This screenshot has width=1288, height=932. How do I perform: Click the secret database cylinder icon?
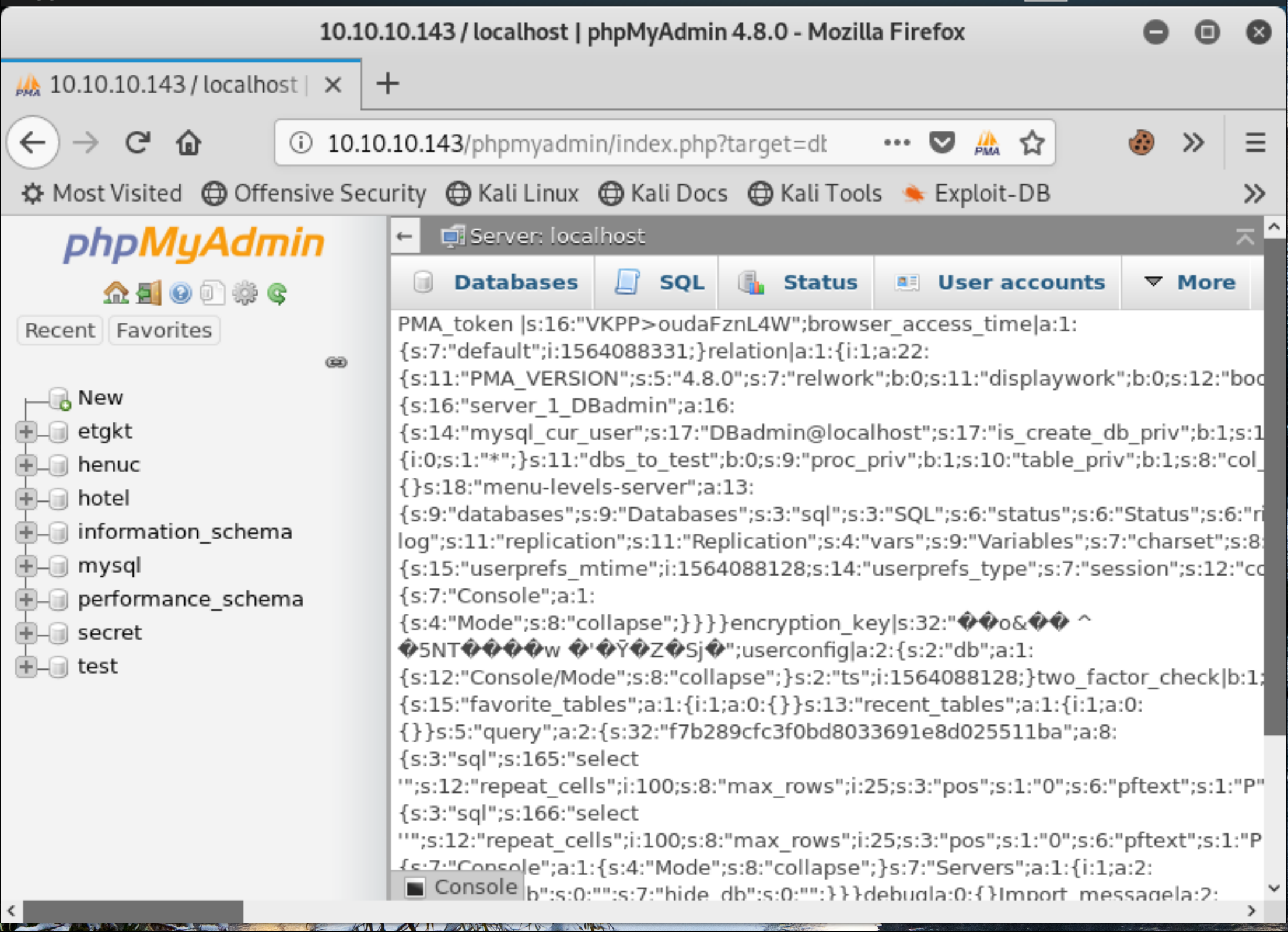pos(58,633)
